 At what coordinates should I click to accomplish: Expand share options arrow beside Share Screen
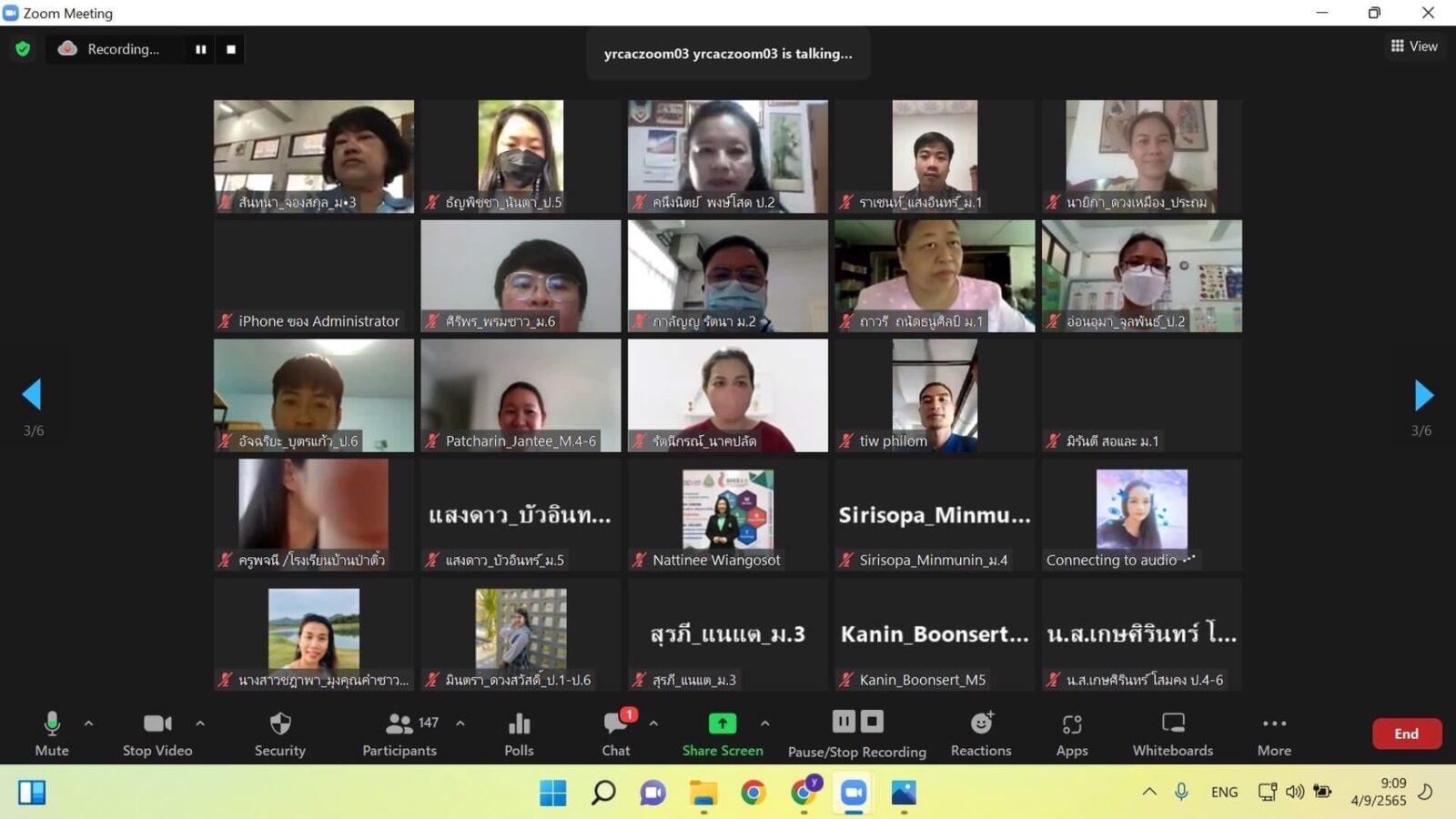[x=764, y=723]
